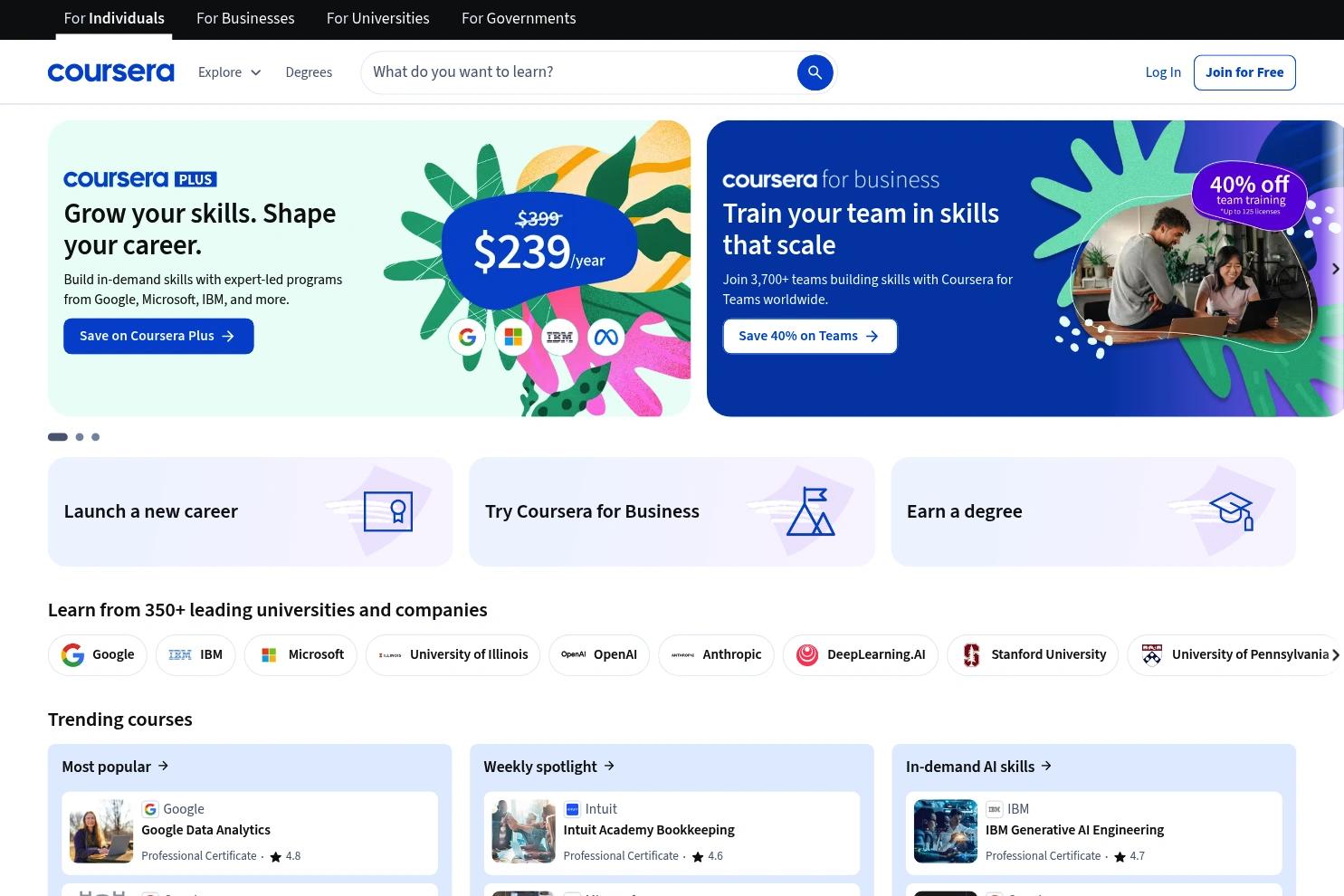Click the Google logo in Coursera Plus banner
Image resolution: width=1344 pixels, height=896 pixels.
point(467,338)
